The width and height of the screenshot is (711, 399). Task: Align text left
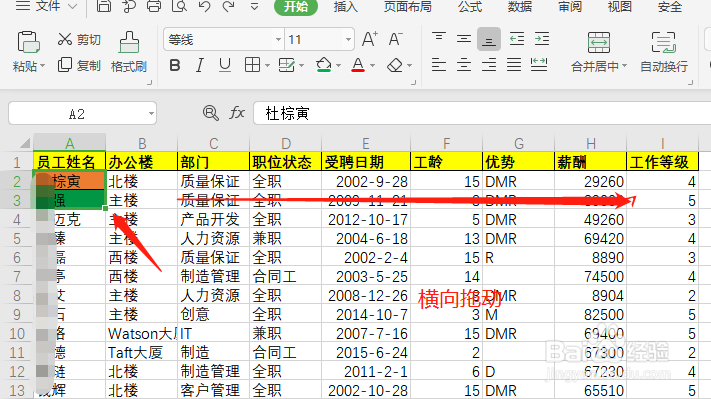pos(439,65)
